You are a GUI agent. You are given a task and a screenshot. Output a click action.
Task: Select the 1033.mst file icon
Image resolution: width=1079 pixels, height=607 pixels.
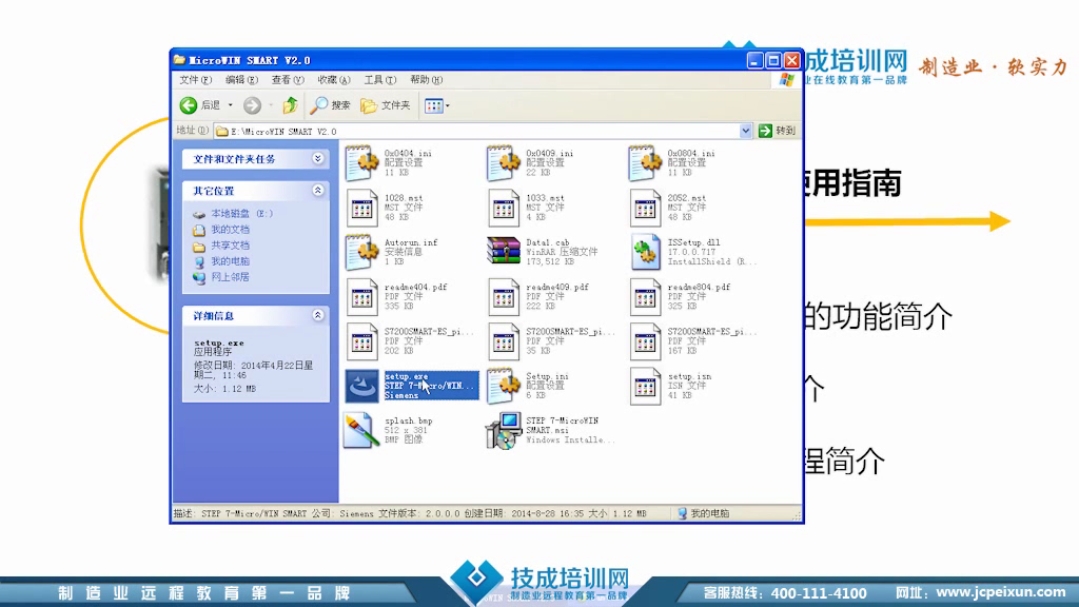[x=504, y=208]
